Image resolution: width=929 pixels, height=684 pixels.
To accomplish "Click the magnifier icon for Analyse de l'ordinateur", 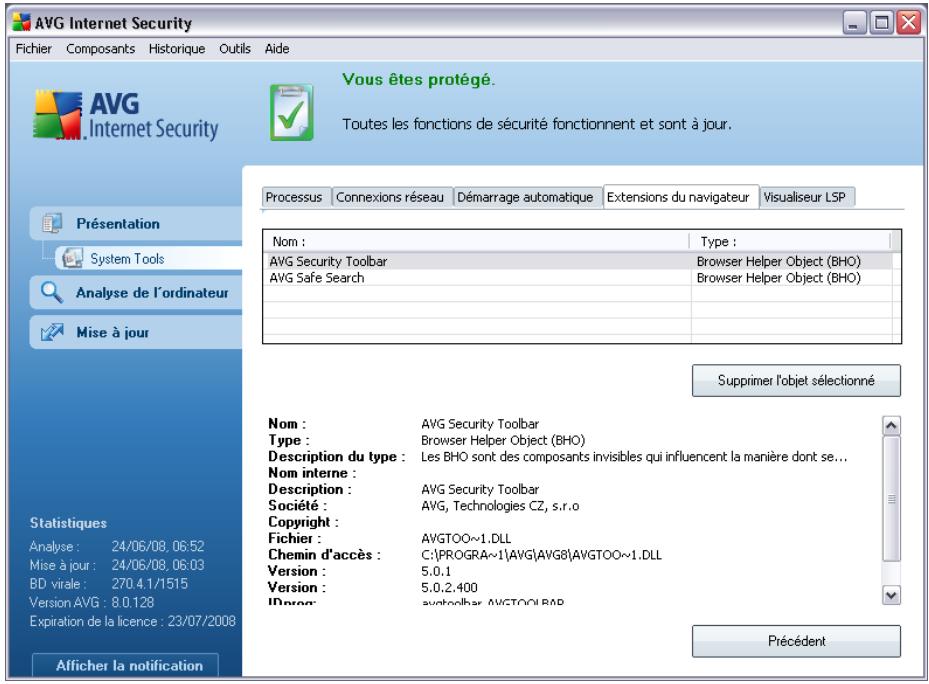I will (52, 292).
